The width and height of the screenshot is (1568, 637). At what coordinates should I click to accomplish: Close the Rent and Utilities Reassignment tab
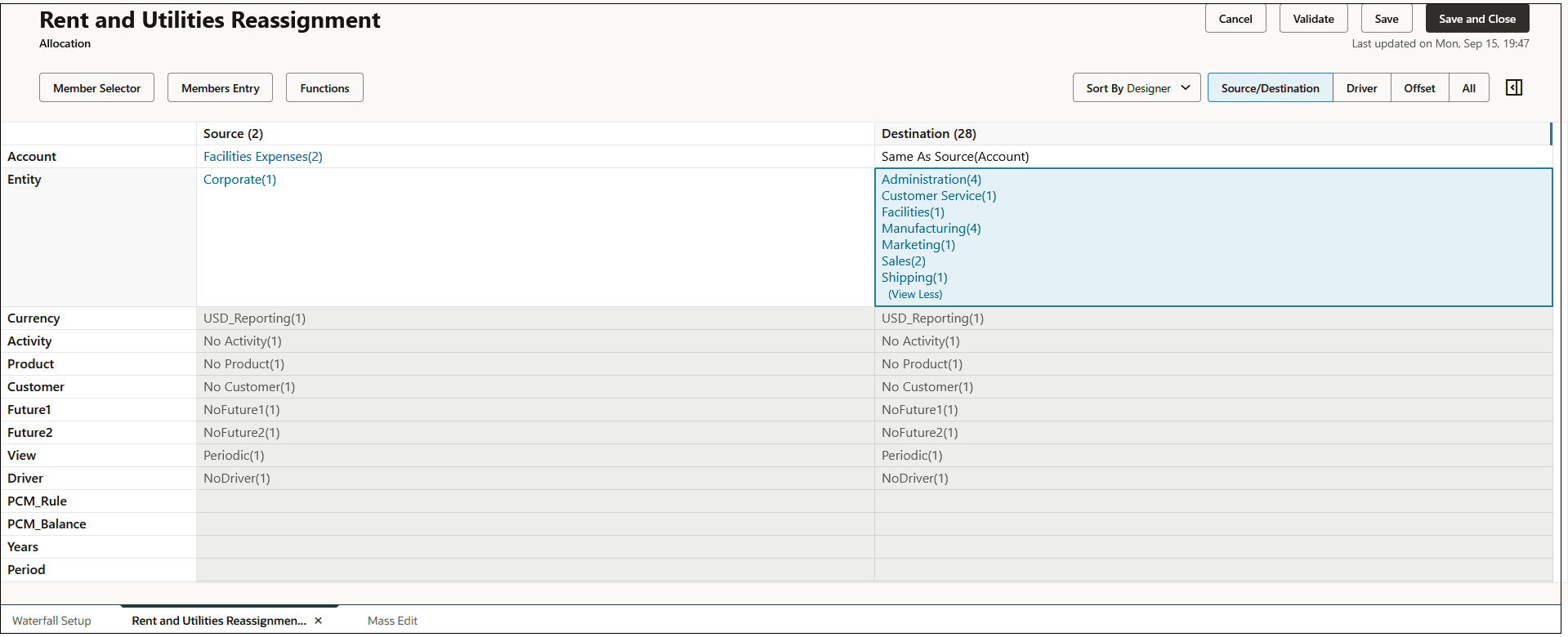tap(319, 621)
